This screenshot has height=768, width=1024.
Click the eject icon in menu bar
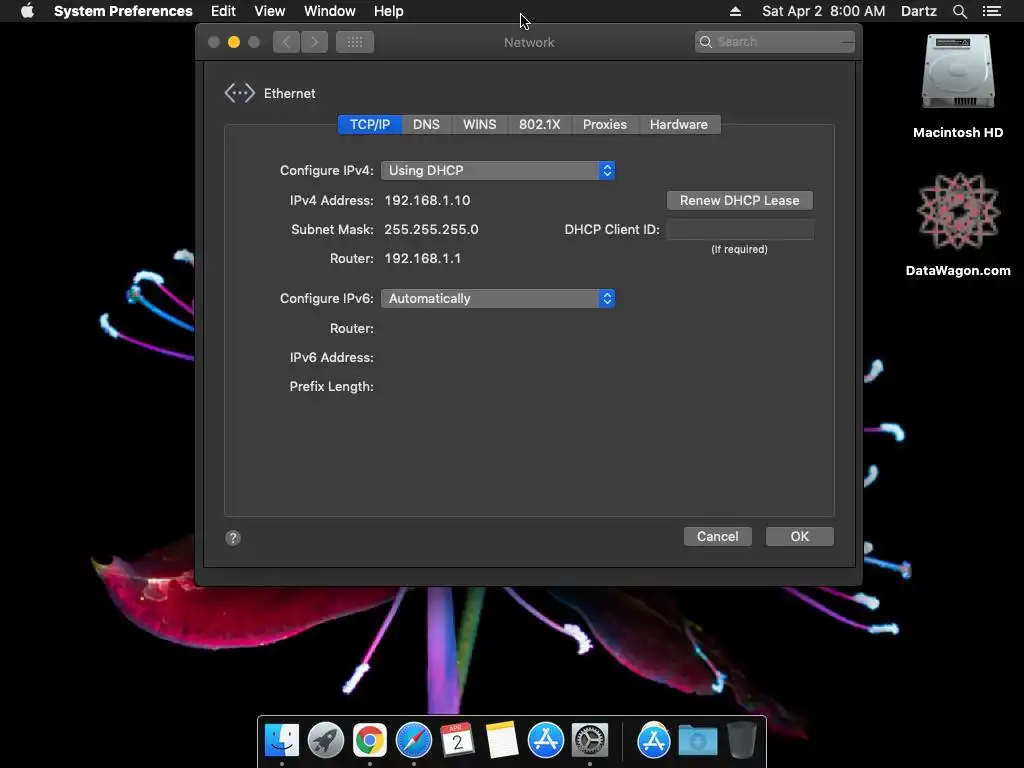point(735,11)
